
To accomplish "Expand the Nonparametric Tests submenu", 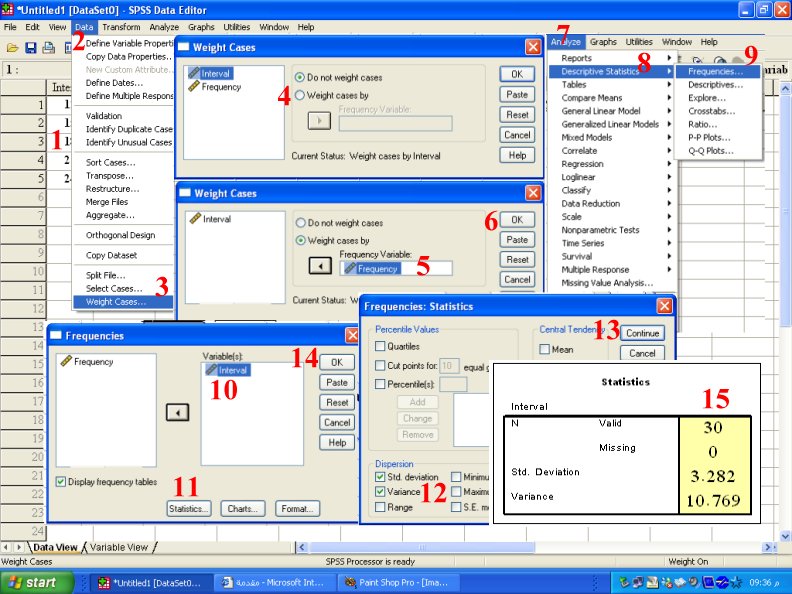I will pyautogui.click(x=612, y=230).
